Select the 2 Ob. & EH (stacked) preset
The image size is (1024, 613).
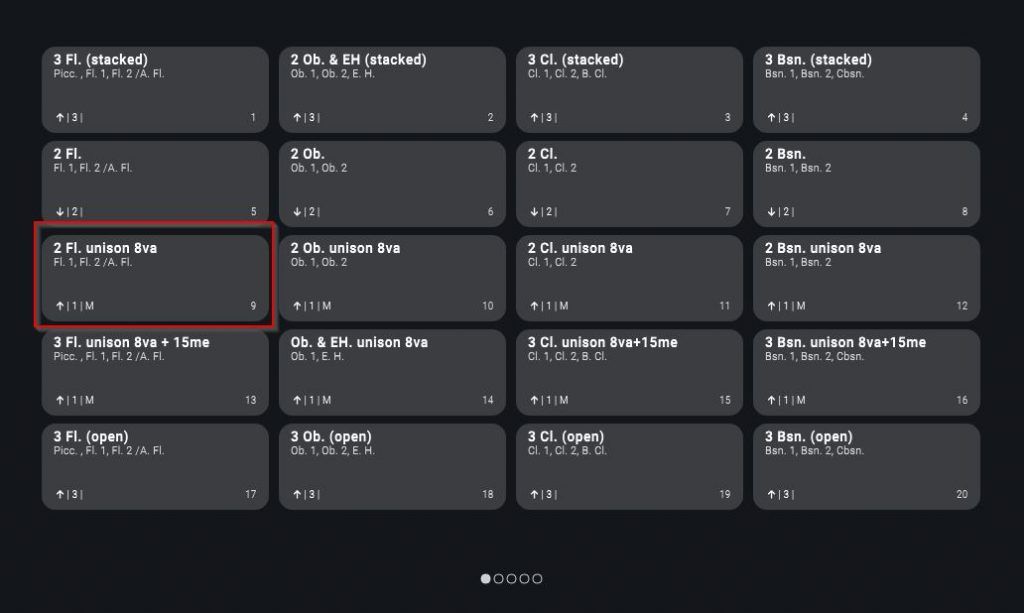(392, 89)
